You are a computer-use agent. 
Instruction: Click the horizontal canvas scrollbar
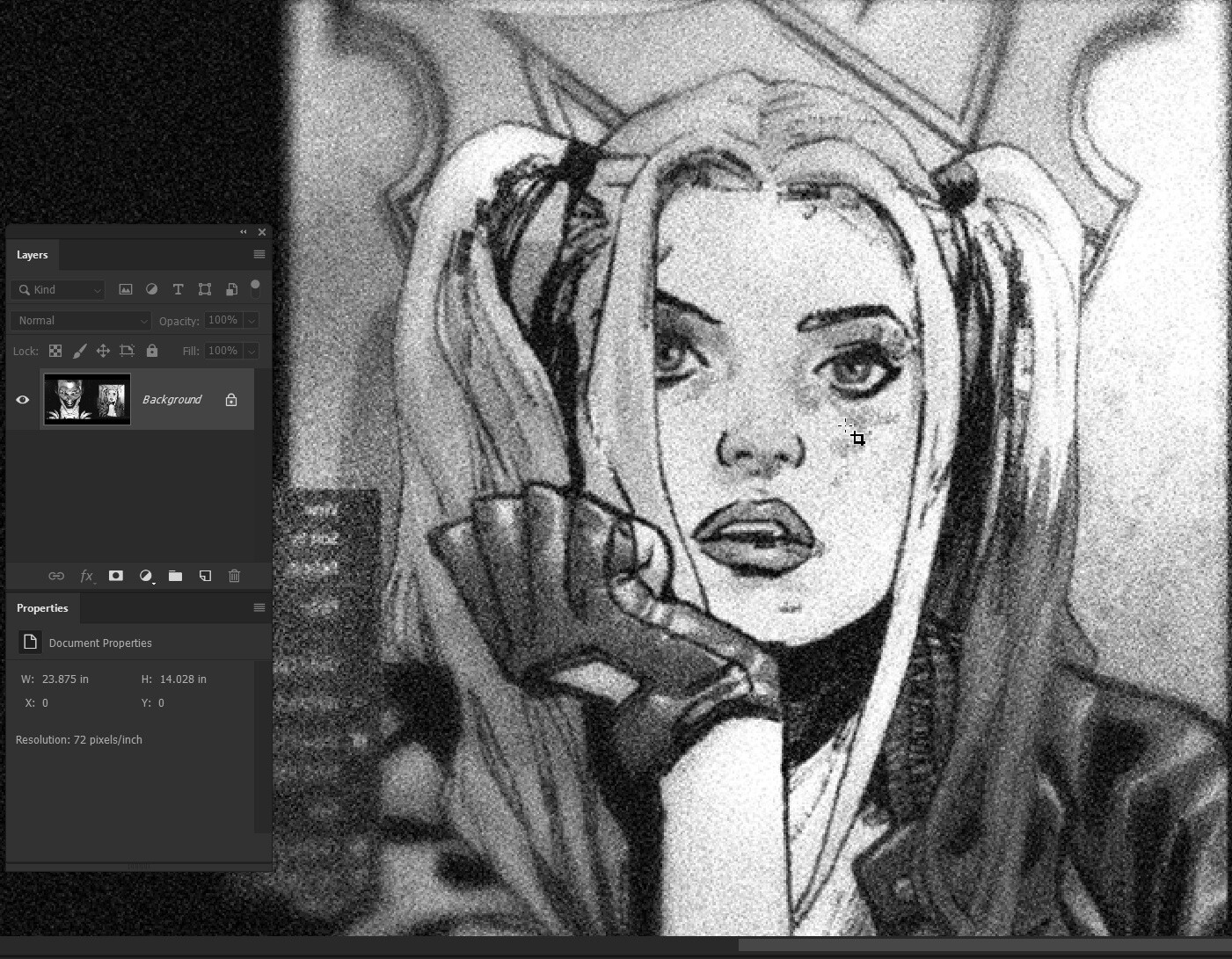point(985,945)
